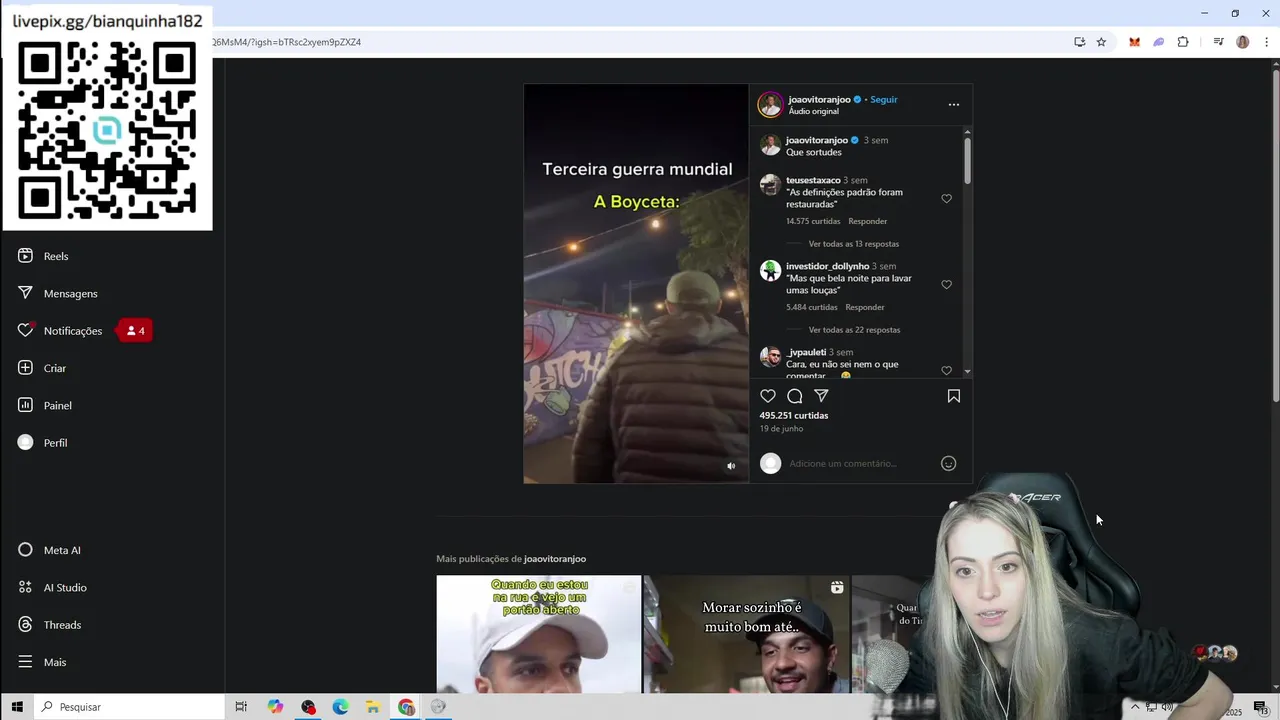Open the recording app taskbar icon
1280x720 pixels.
pos(308,707)
